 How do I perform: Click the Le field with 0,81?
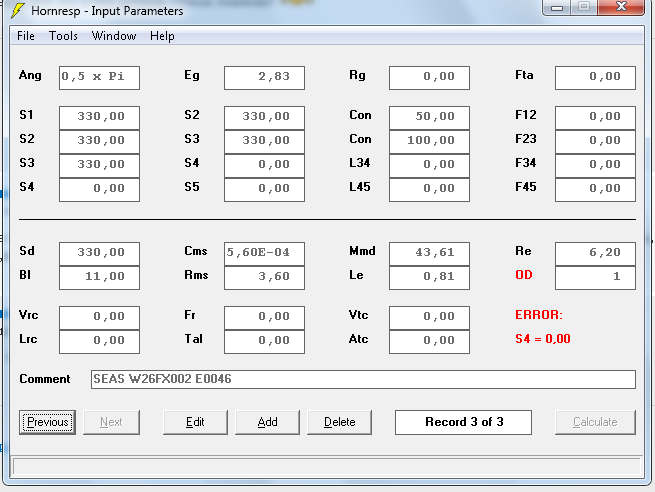[x=429, y=278]
